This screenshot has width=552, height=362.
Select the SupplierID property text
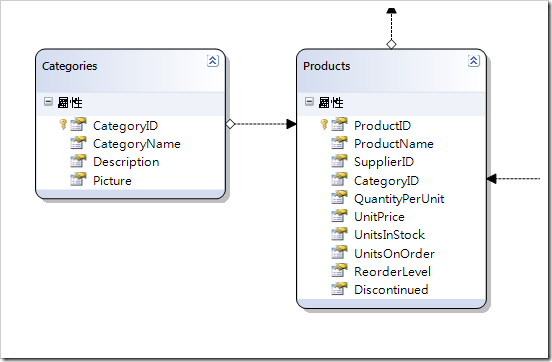coord(384,162)
